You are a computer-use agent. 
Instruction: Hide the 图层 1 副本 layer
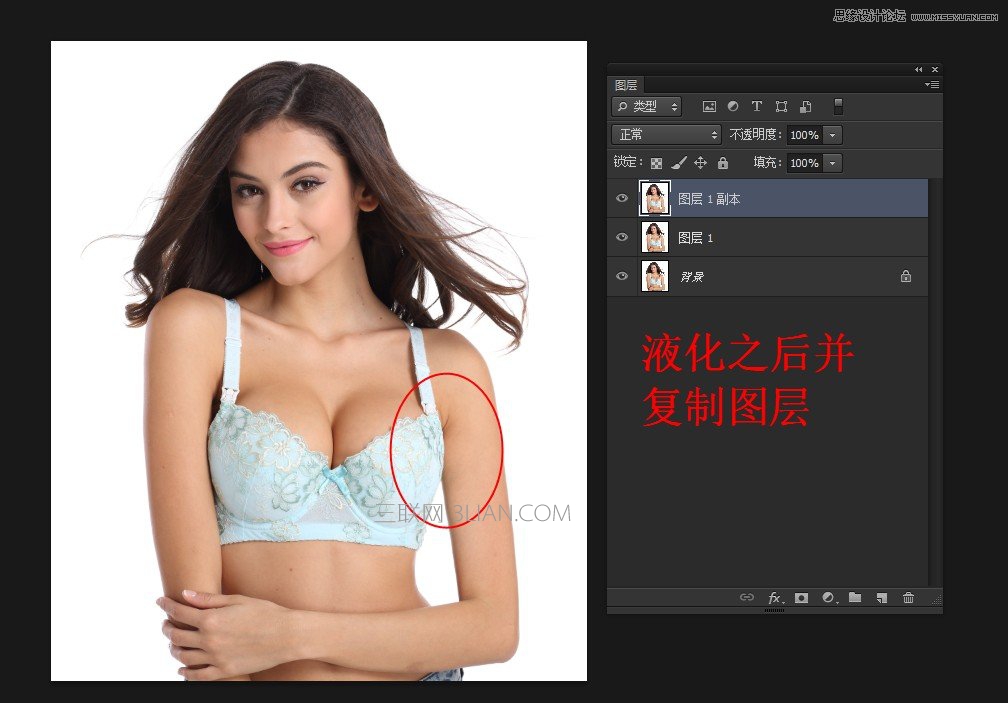(622, 198)
